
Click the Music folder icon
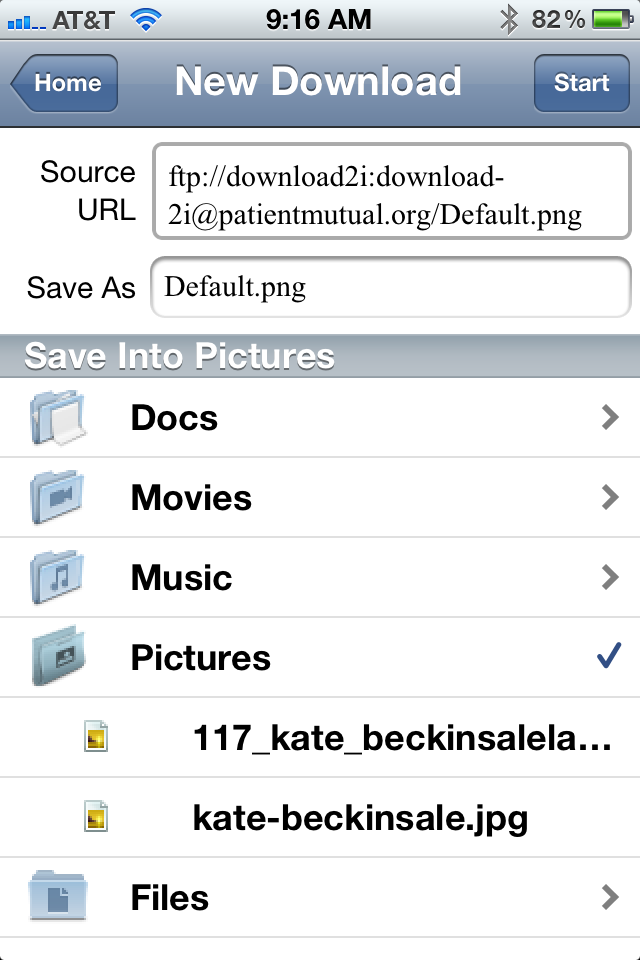click(57, 578)
